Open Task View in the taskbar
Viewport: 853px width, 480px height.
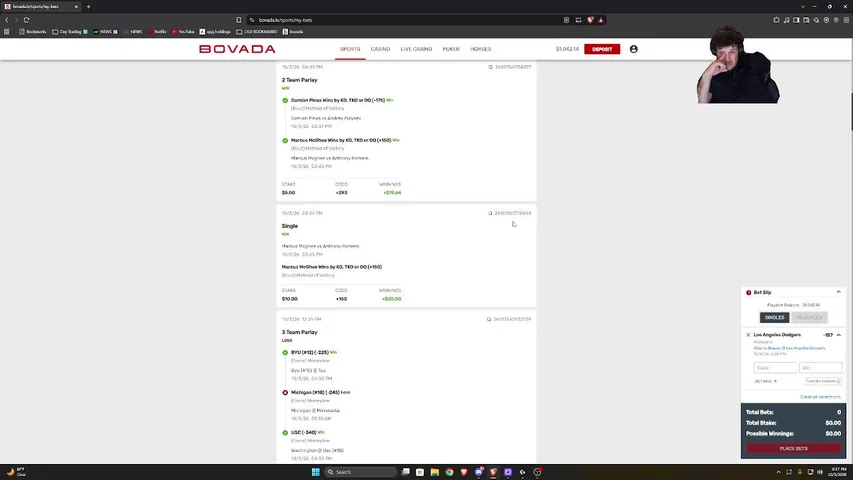click(405, 472)
